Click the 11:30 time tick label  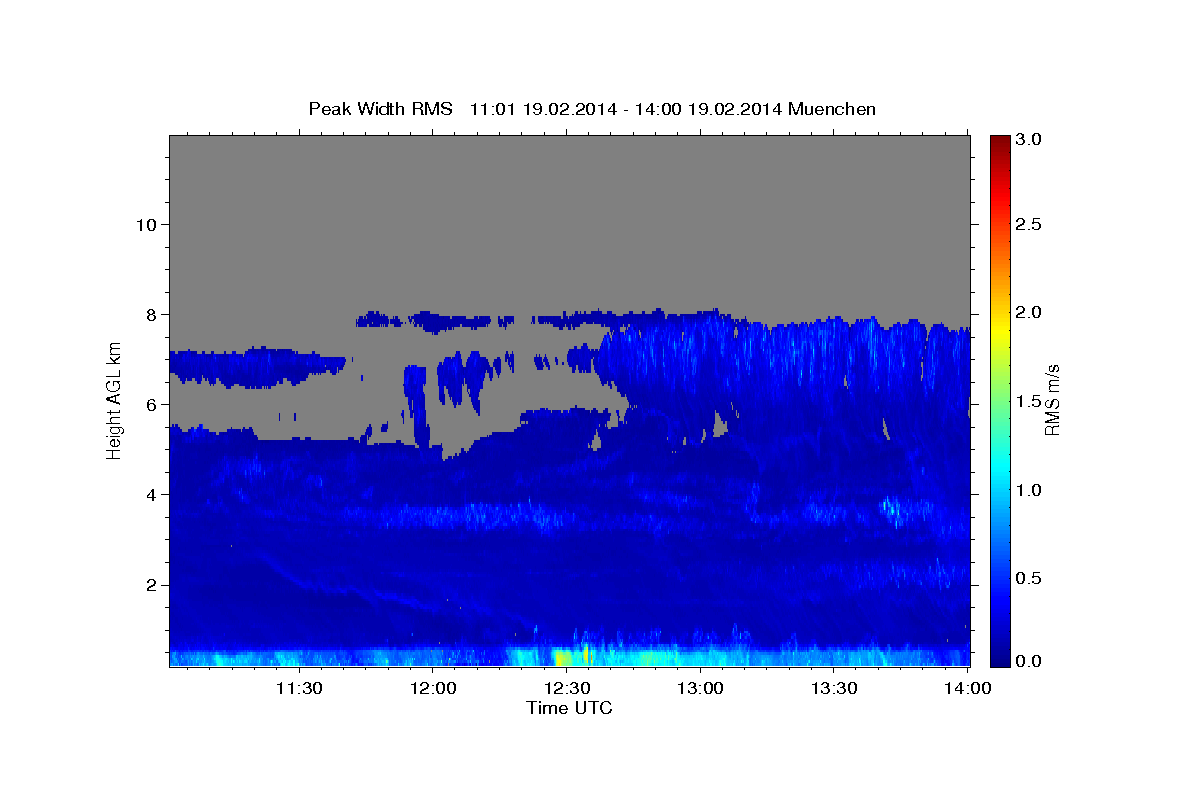[x=299, y=688]
